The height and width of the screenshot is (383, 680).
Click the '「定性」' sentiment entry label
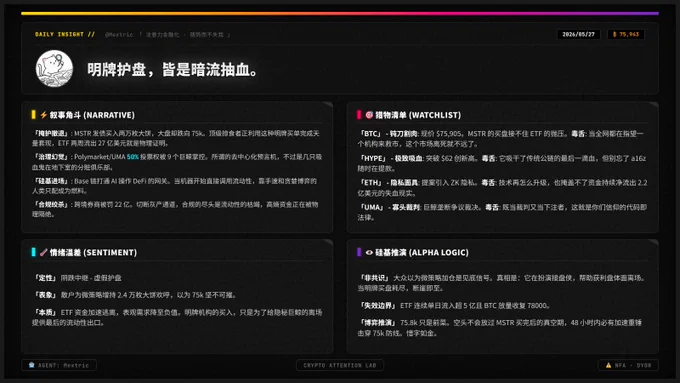click(x=46, y=278)
